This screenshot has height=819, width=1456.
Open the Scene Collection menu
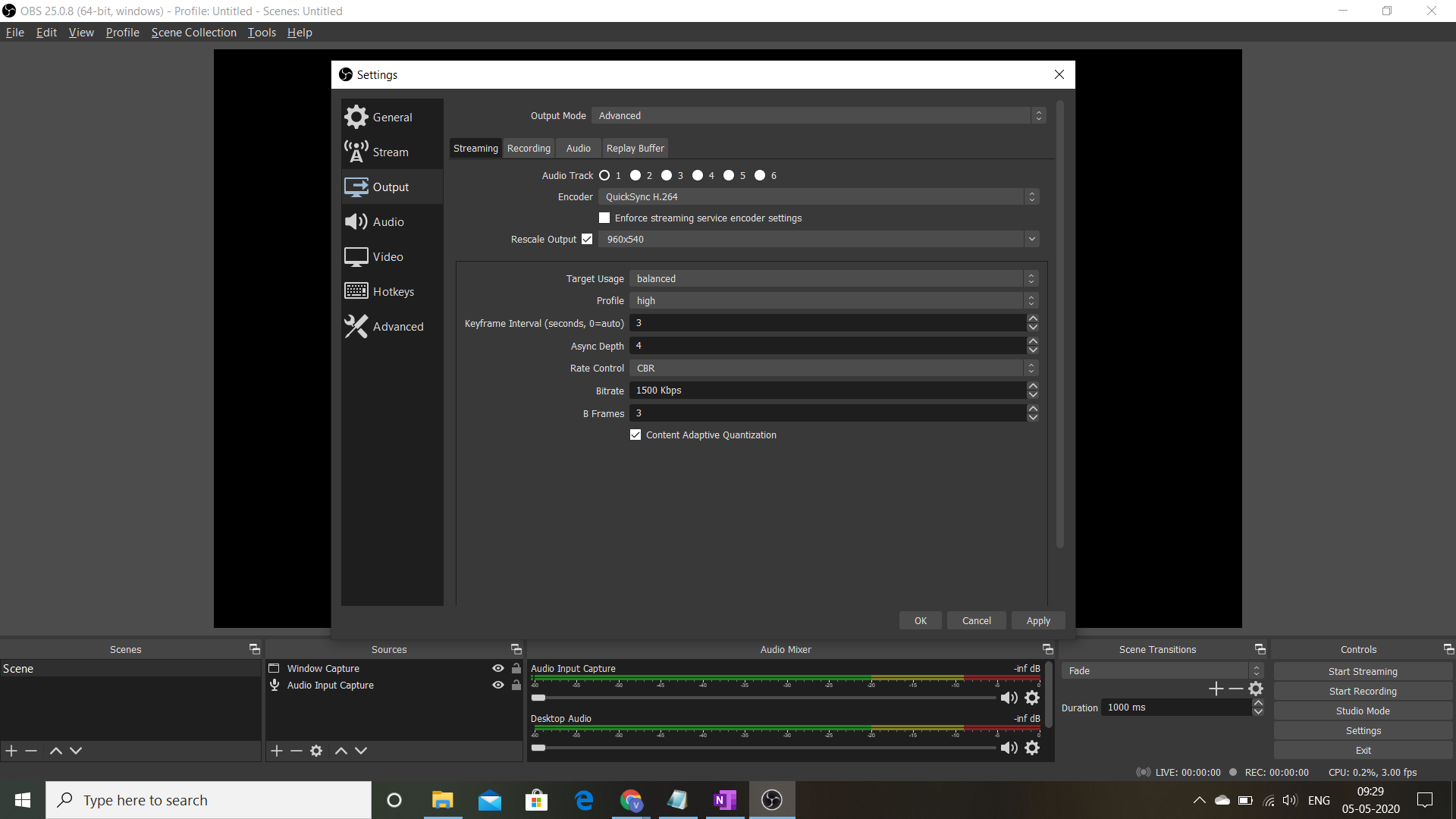194,32
